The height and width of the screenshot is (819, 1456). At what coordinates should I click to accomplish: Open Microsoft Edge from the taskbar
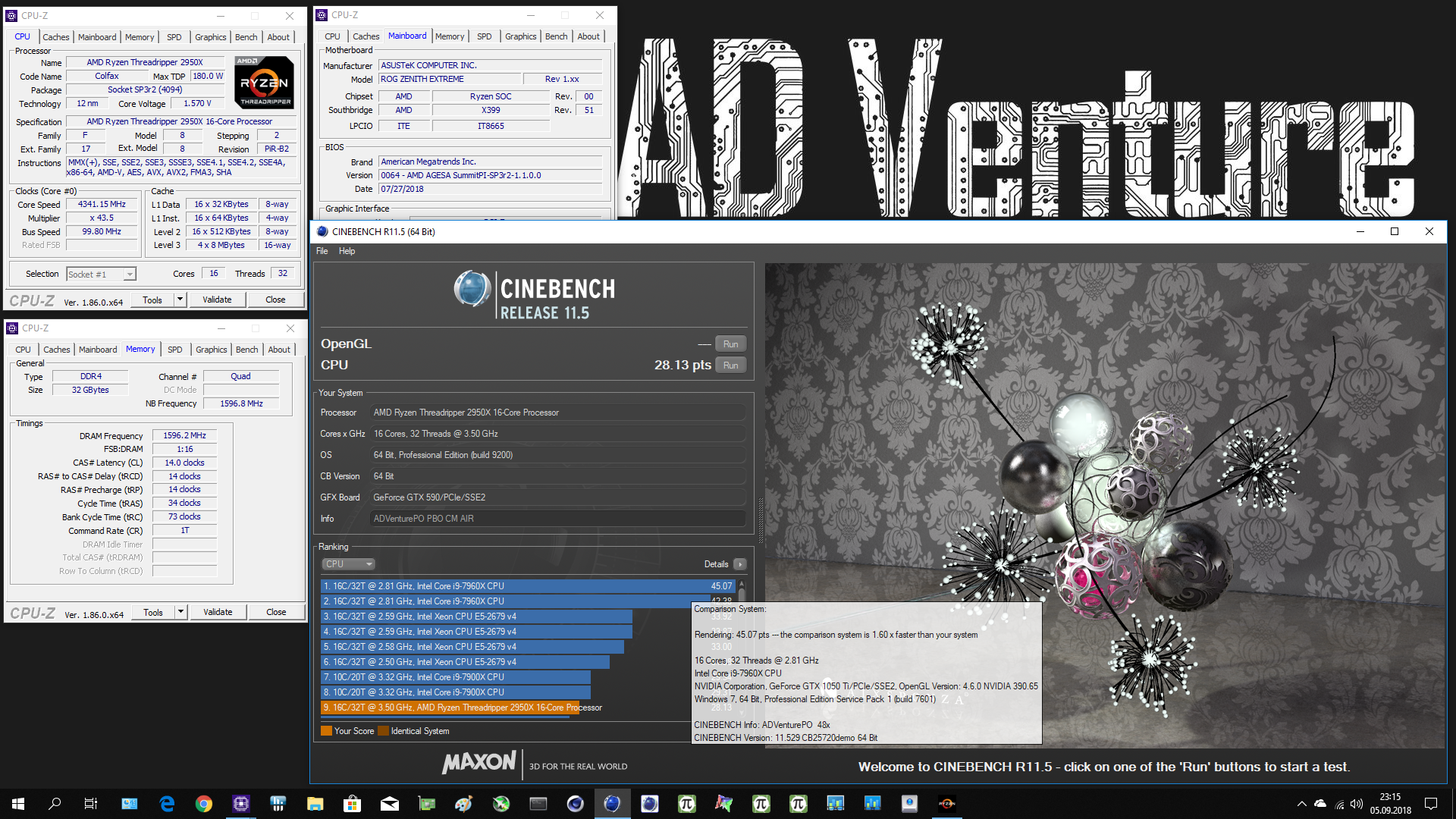167,804
